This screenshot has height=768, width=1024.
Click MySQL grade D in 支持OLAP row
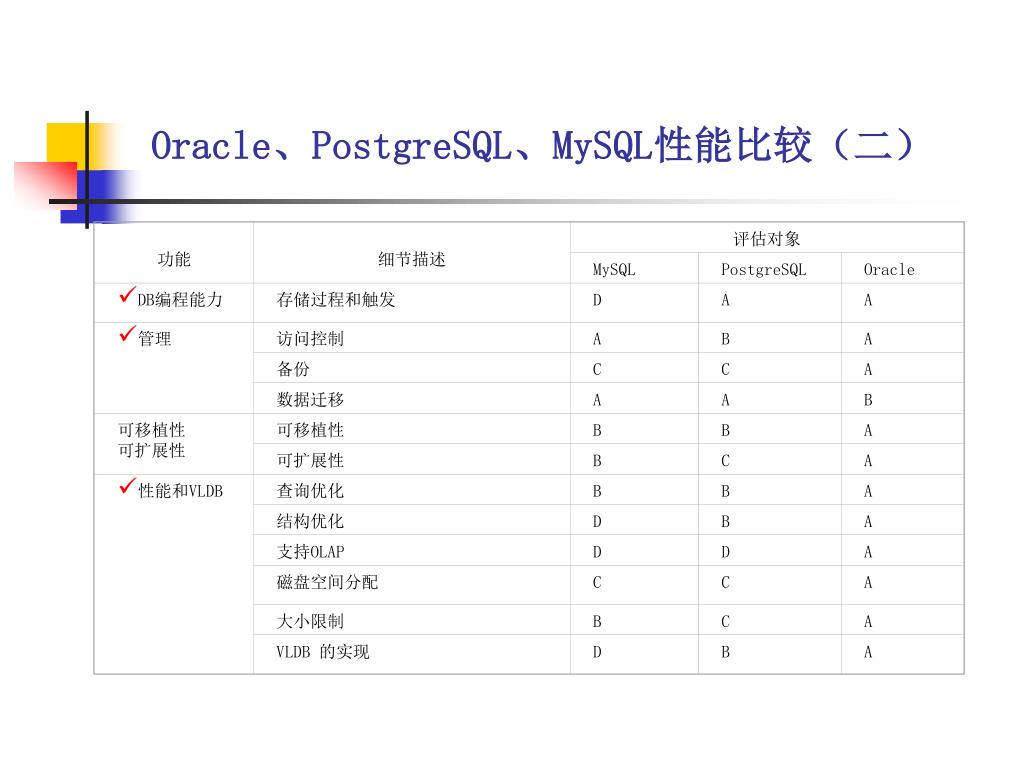coord(597,552)
